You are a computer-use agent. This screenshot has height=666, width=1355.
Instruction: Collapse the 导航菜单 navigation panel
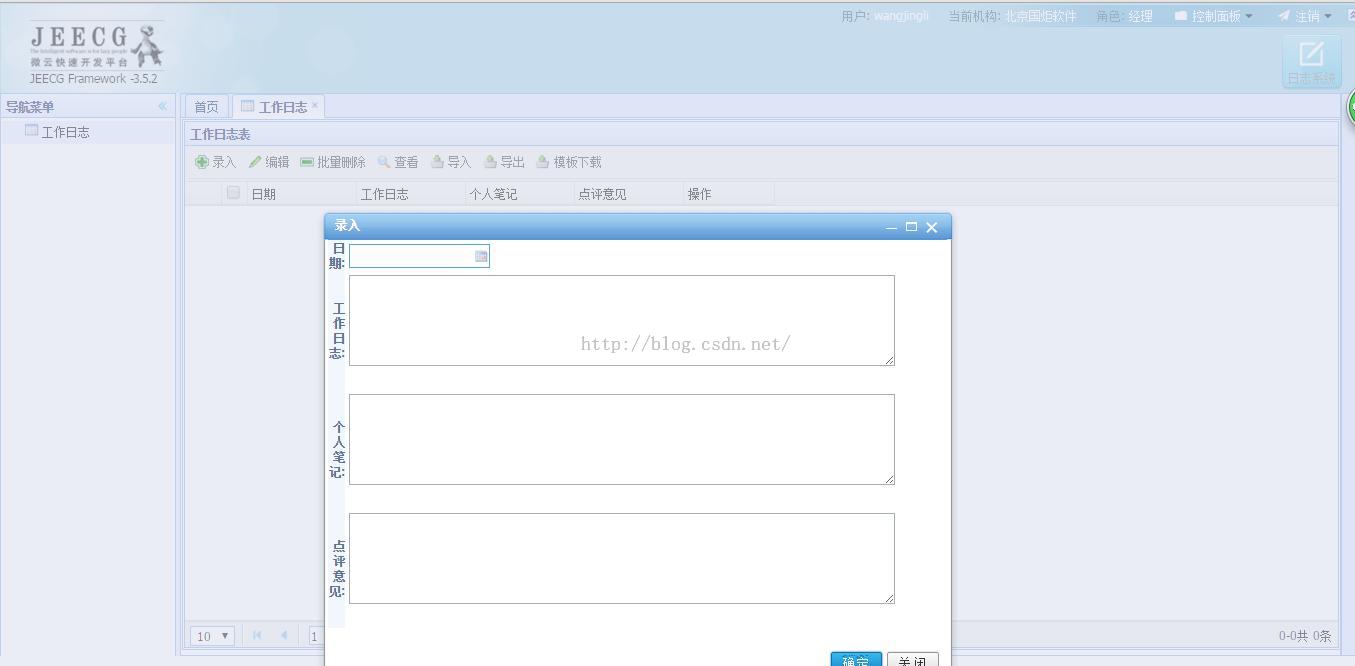tap(162, 106)
